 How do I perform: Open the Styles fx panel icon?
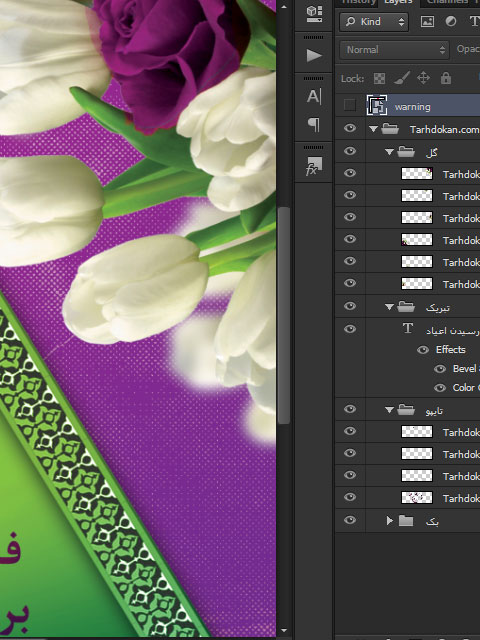point(314,166)
